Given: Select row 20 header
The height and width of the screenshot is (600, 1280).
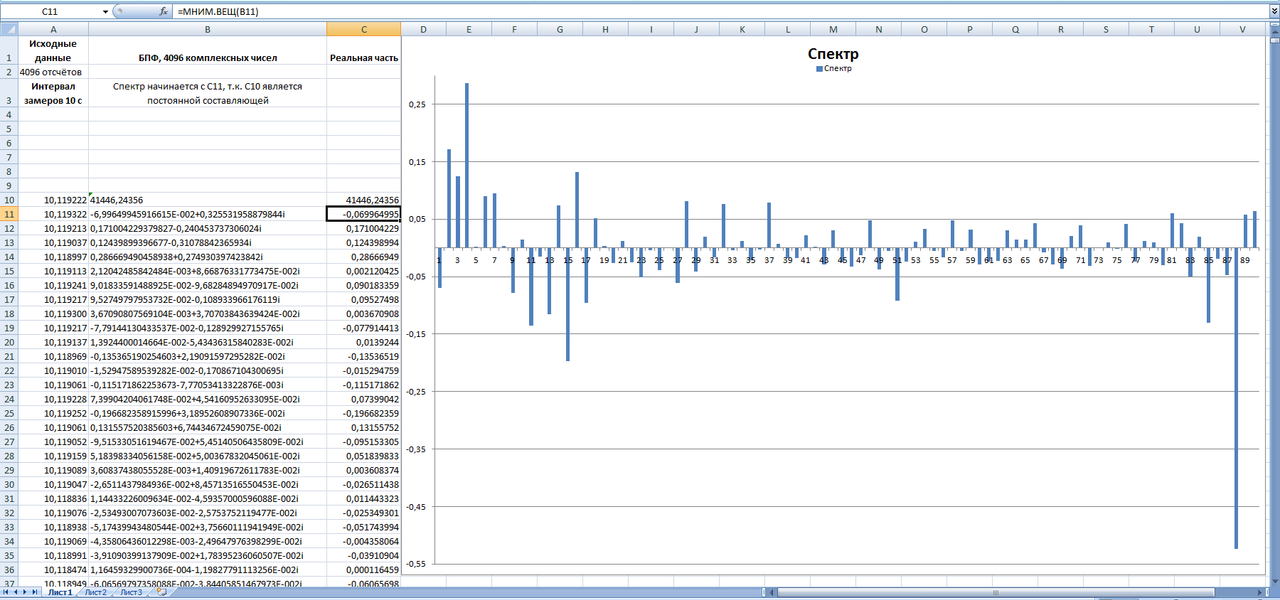Looking at the screenshot, I should click(x=9, y=342).
